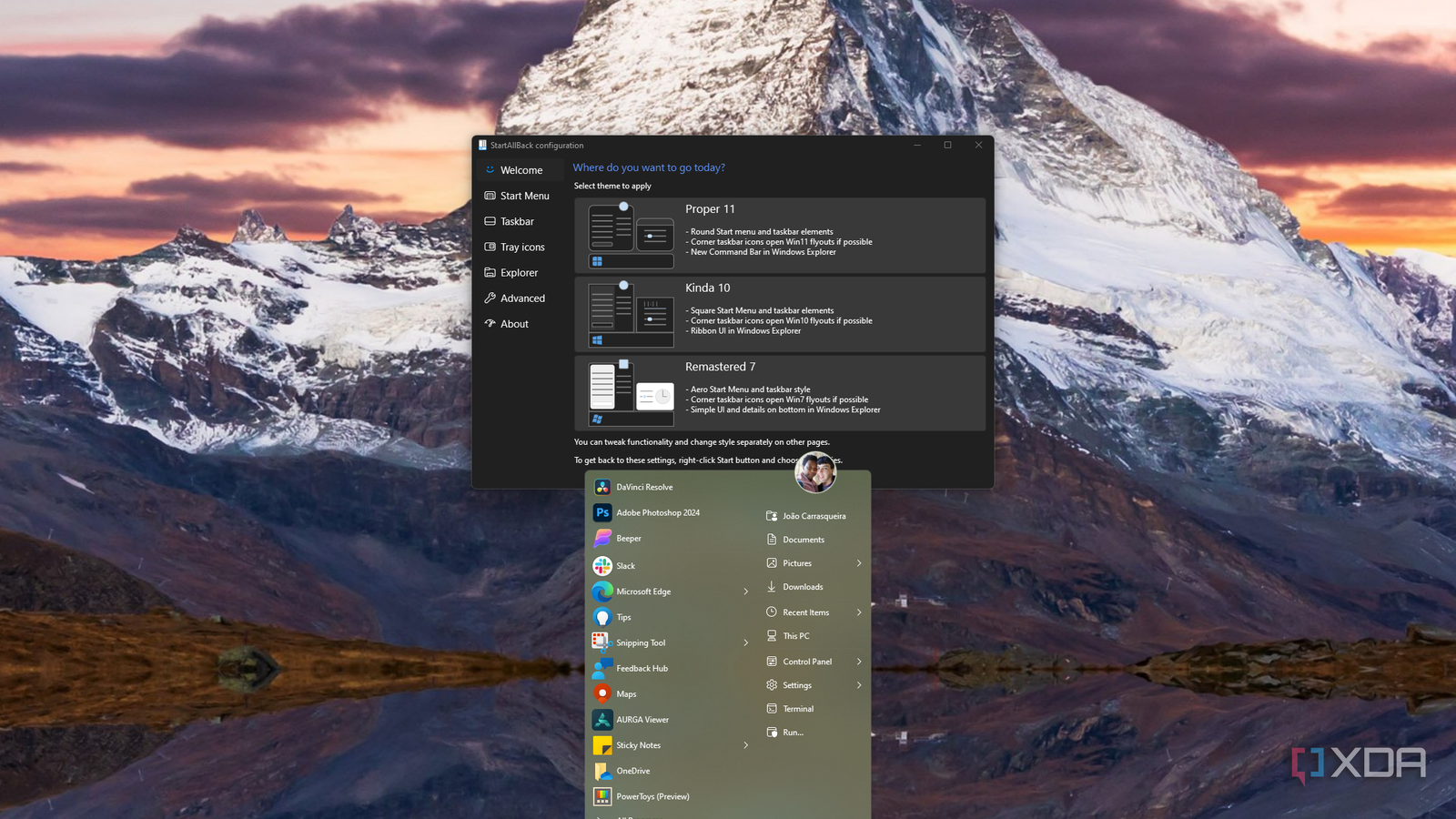
Task: Switch to the Taskbar settings page
Action: click(x=518, y=221)
